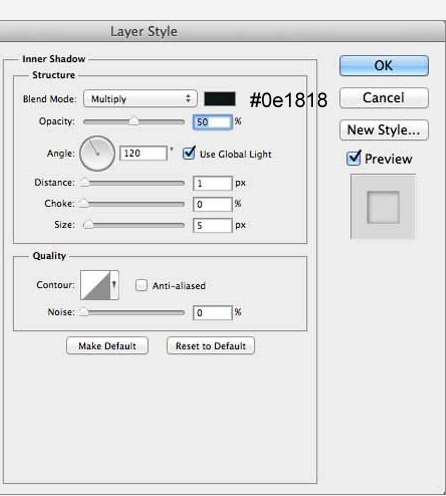Click the Choke slider handle

click(x=84, y=203)
